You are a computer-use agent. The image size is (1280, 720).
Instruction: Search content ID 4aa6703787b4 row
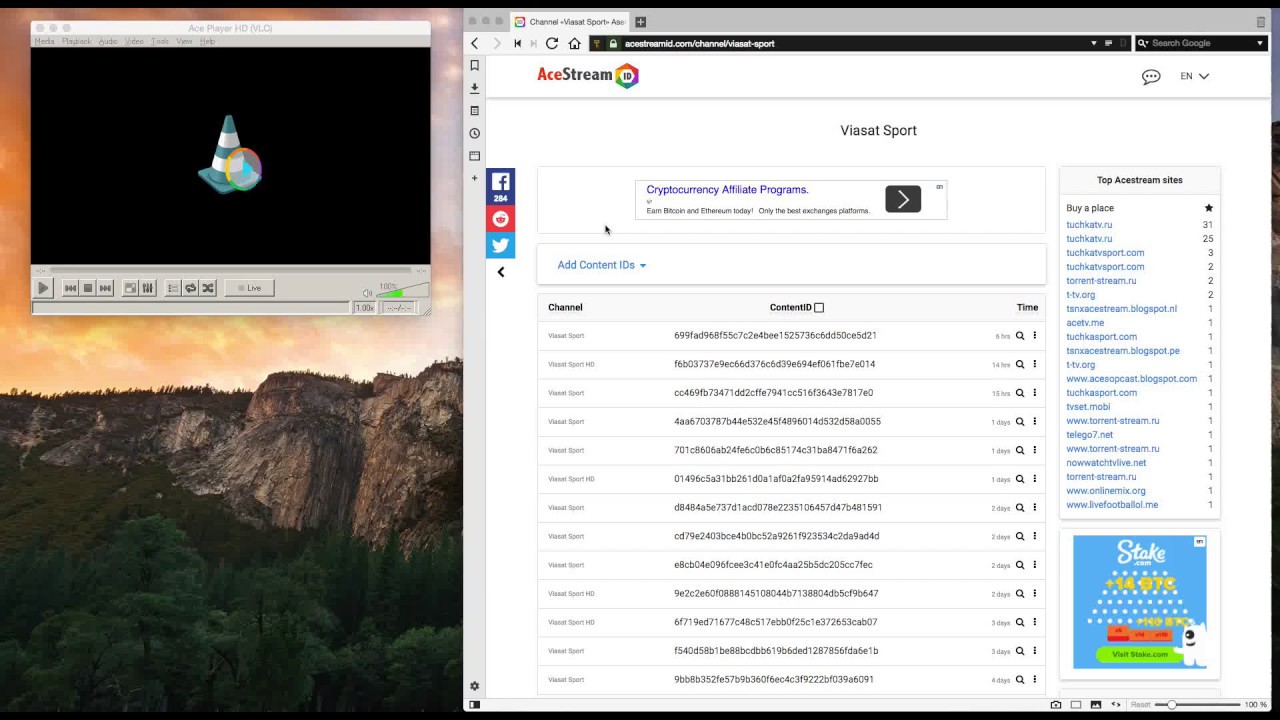click(x=1020, y=422)
